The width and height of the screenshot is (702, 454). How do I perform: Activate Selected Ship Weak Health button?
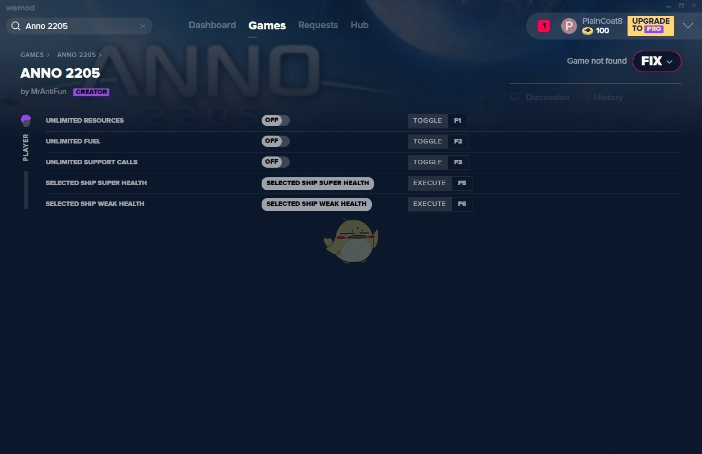point(317,204)
